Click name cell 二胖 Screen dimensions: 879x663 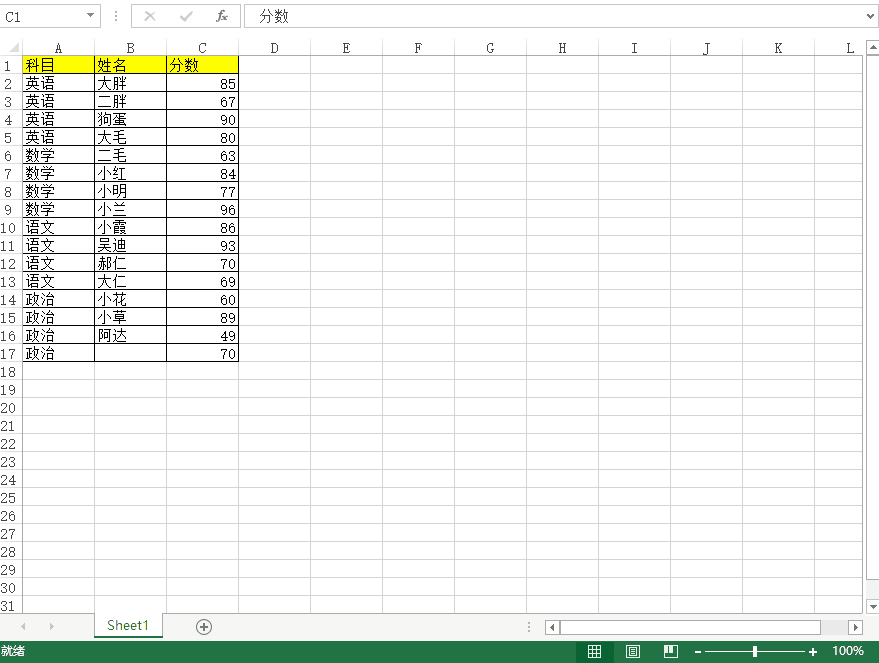tap(130, 101)
